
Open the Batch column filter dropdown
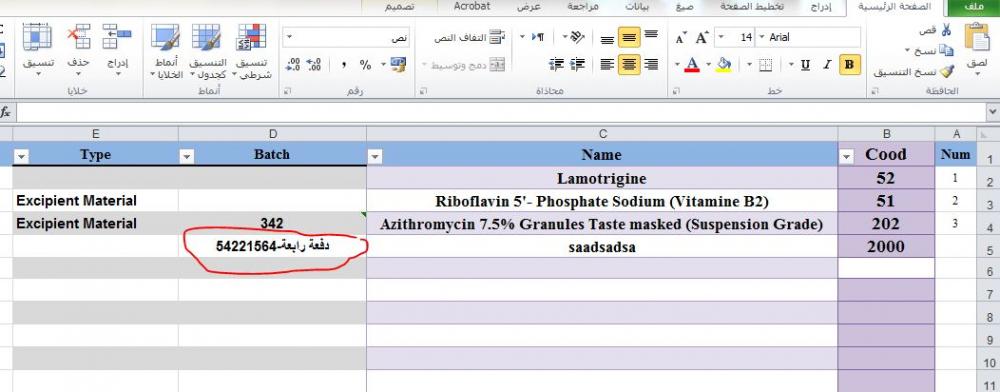(187, 156)
